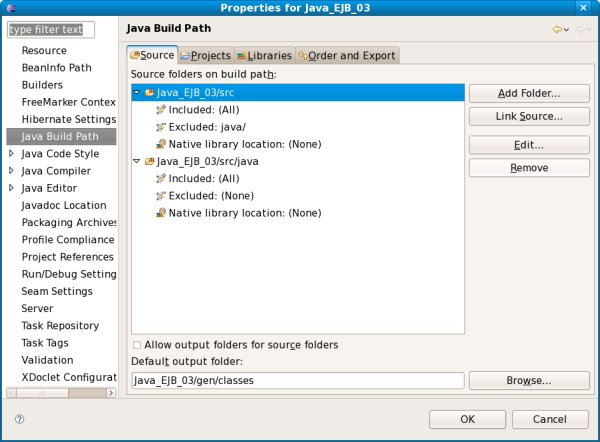Enable Allow output folders for source folders
The image size is (600, 442).
(x=138, y=345)
